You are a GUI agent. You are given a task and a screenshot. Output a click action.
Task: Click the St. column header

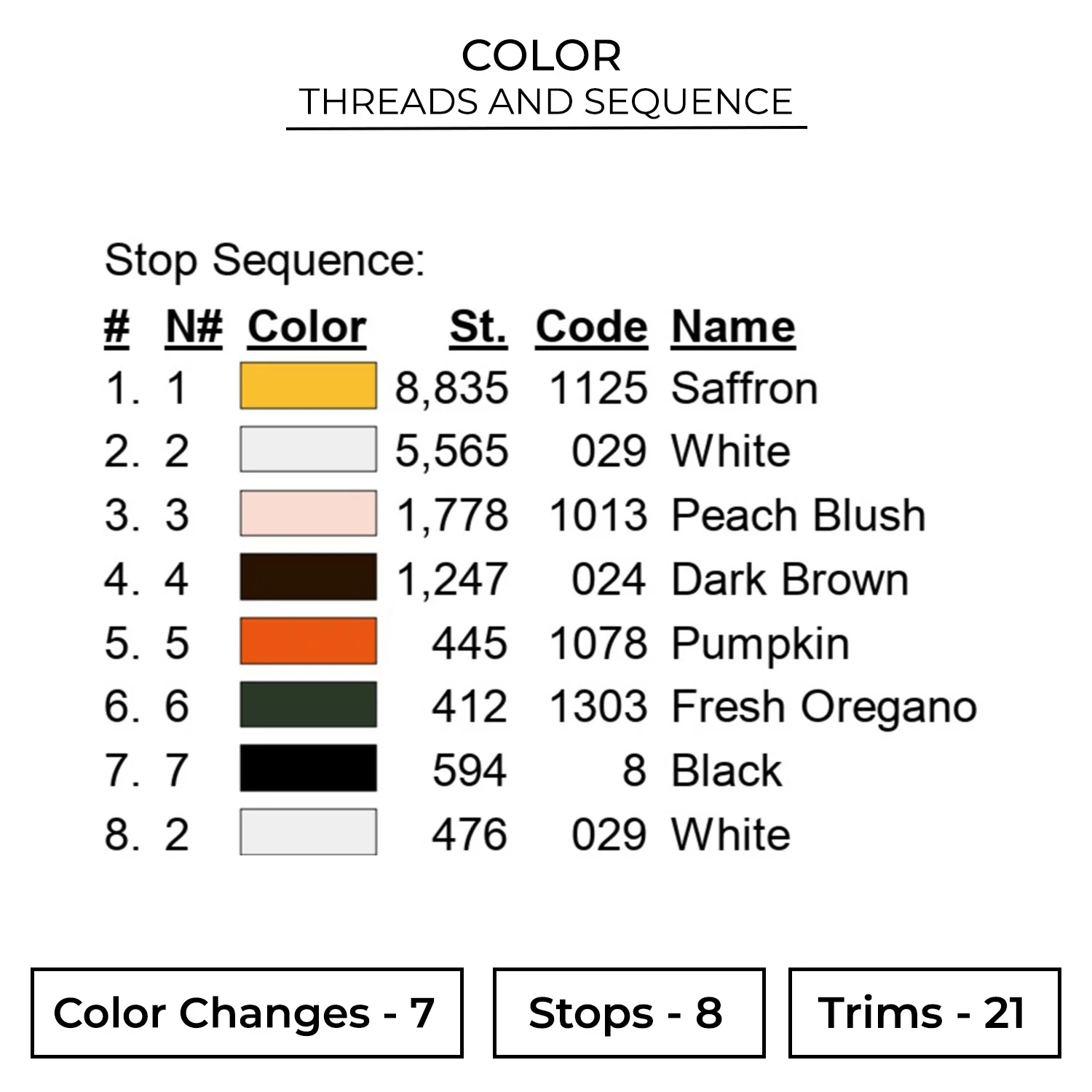tap(478, 327)
